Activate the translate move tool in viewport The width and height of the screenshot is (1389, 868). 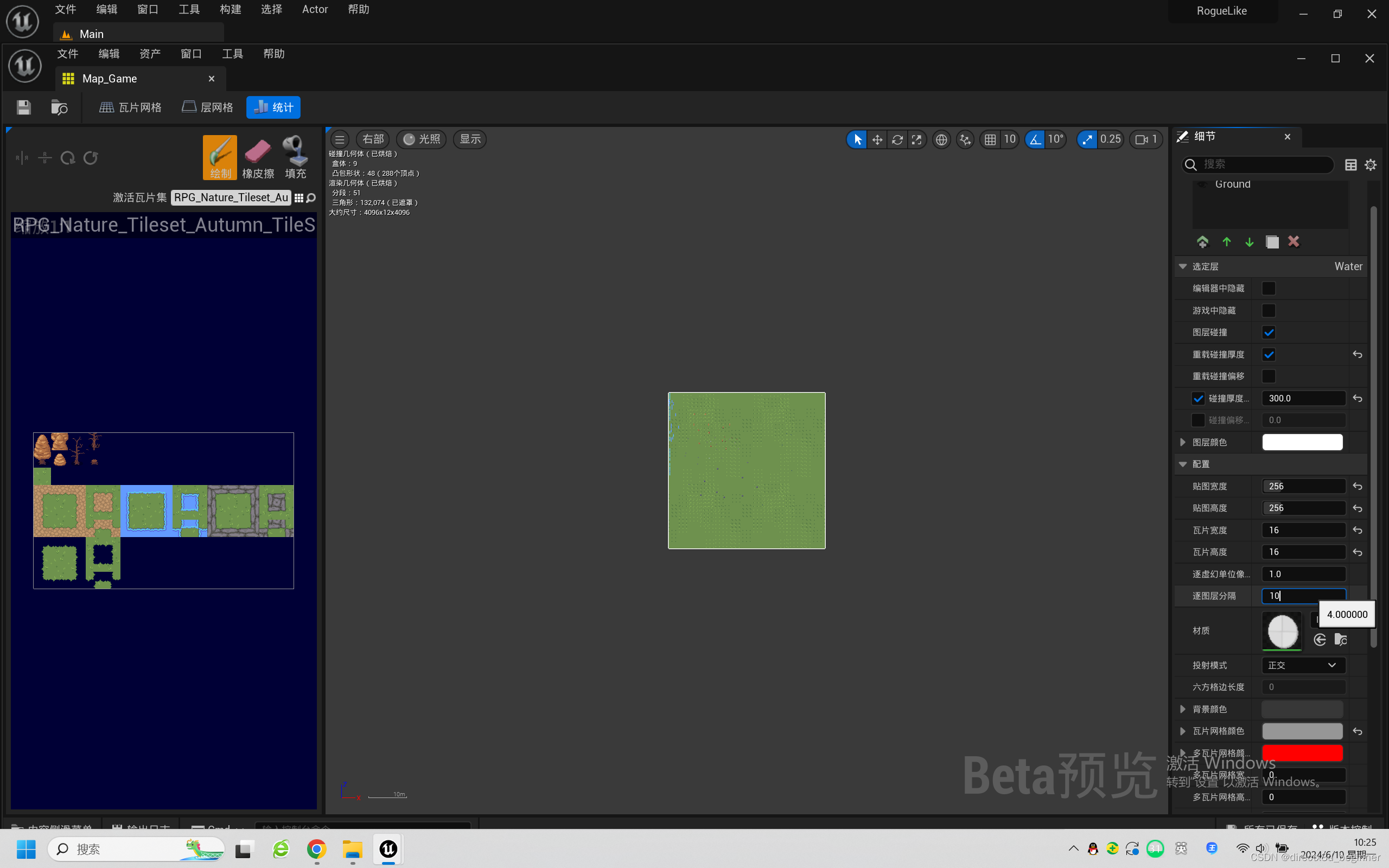(877, 139)
